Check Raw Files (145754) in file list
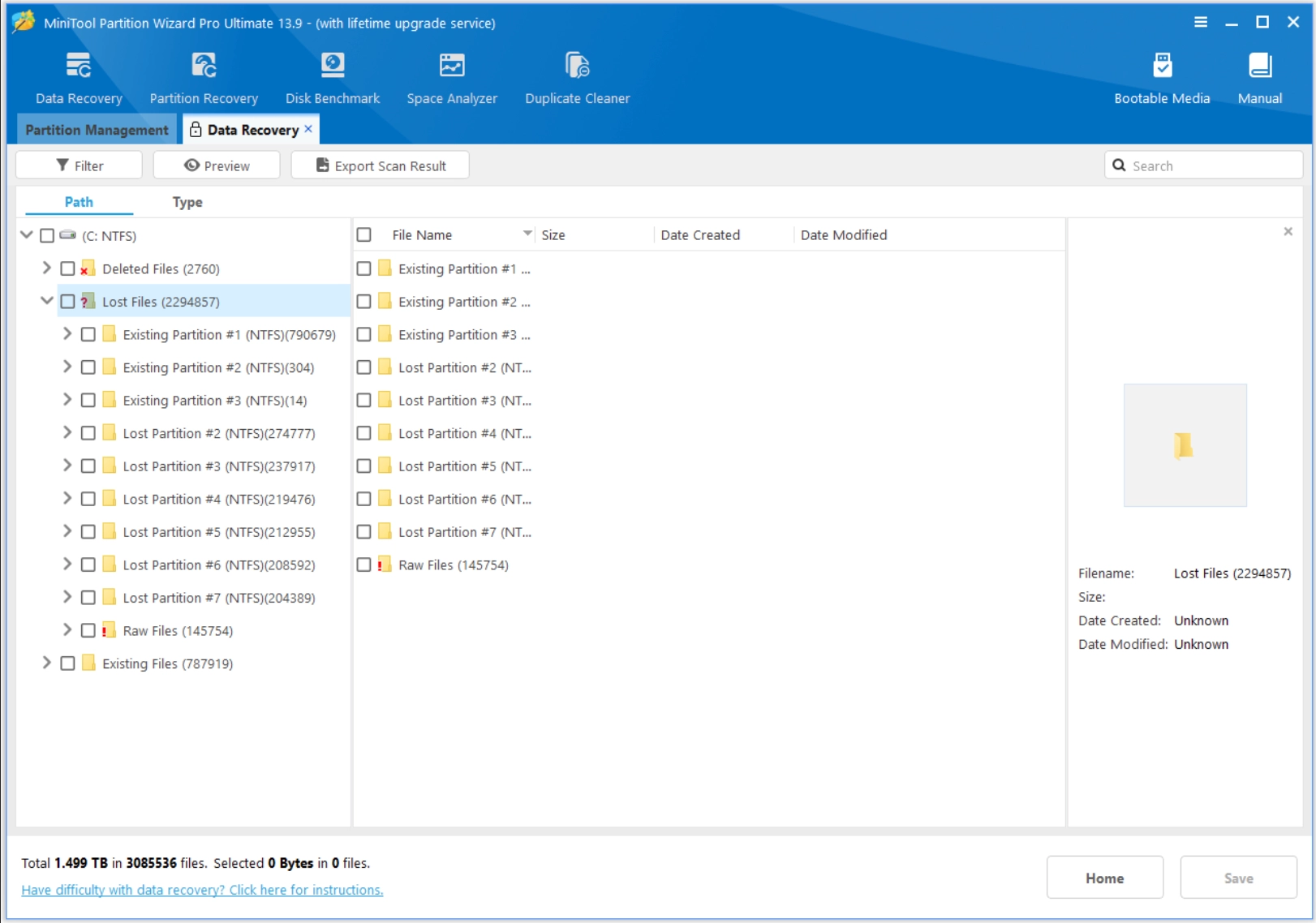1316x923 pixels. pos(364,565)
